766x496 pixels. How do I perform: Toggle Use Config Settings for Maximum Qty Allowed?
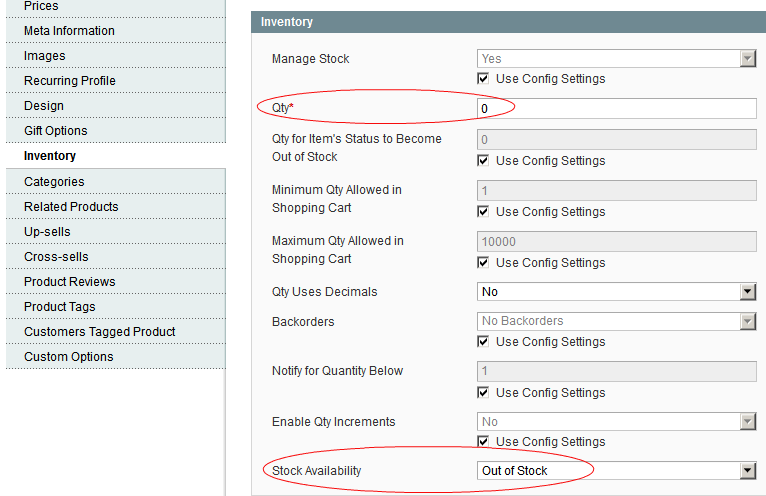483,263
